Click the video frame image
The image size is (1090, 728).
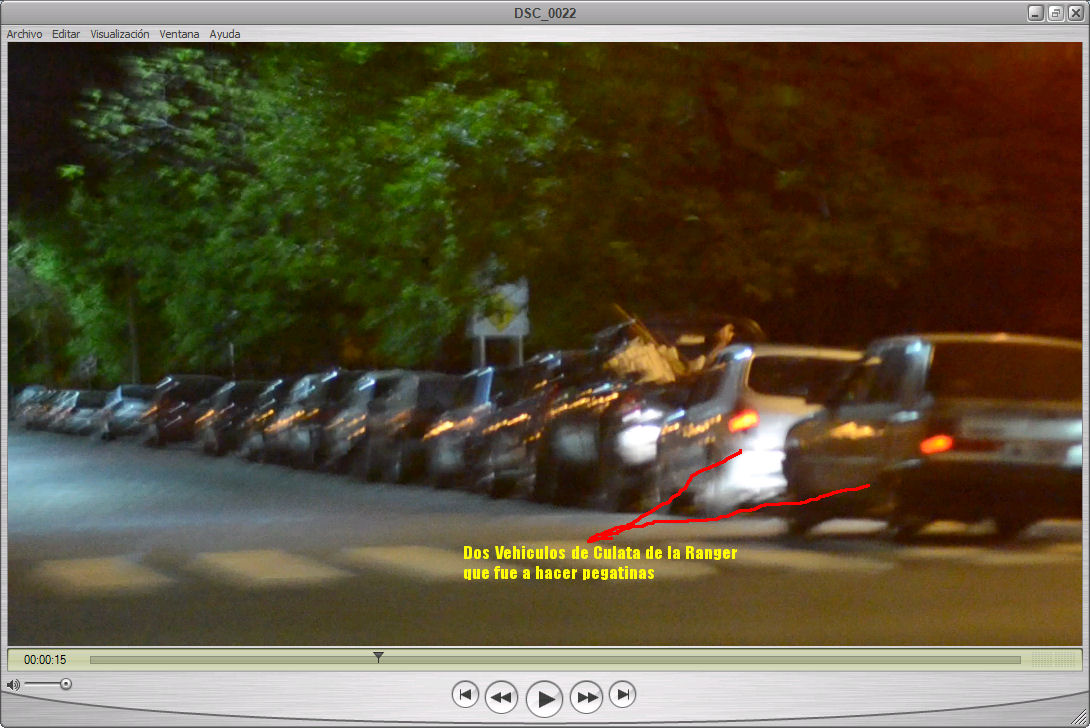[x=545, y=344]
